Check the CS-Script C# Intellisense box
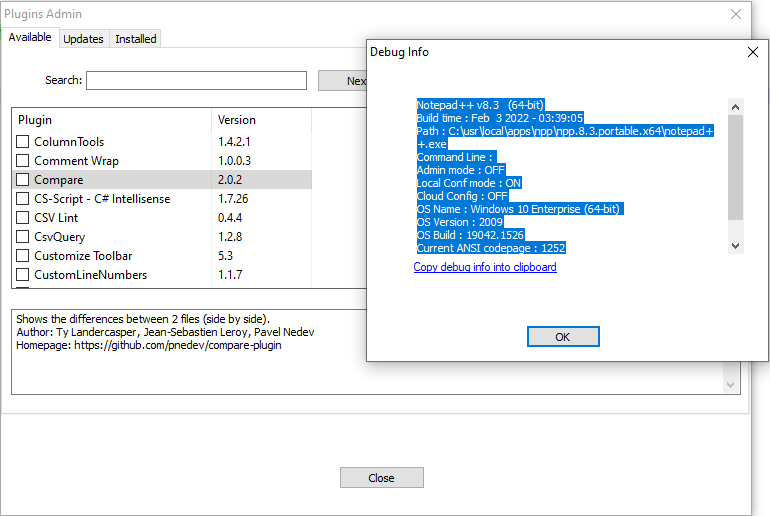The image size is (770, 516). 23,199
